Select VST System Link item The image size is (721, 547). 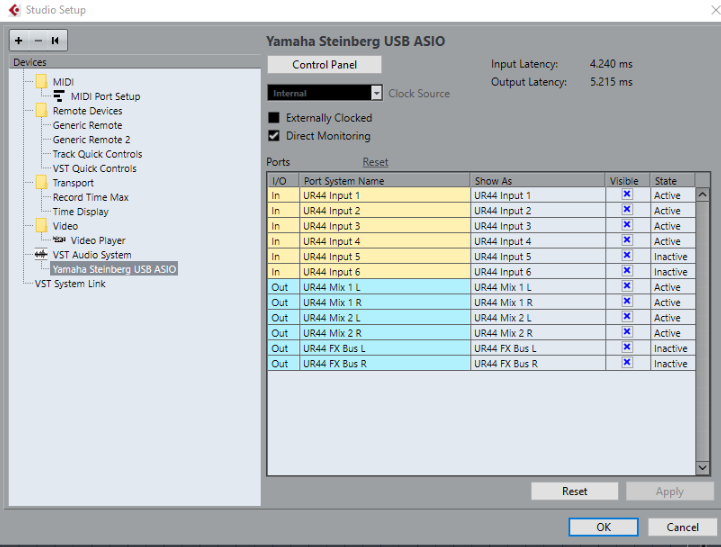[x=70, y=284]
